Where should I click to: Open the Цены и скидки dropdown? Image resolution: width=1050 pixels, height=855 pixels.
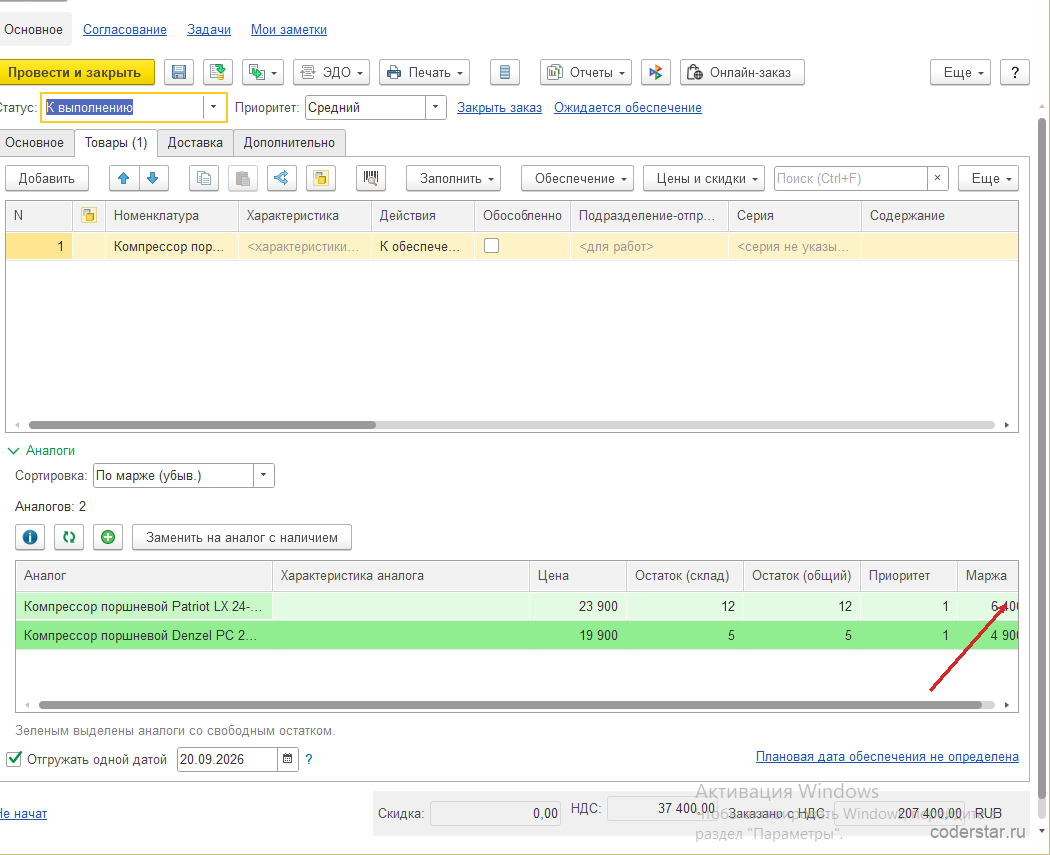coord(706,178)
